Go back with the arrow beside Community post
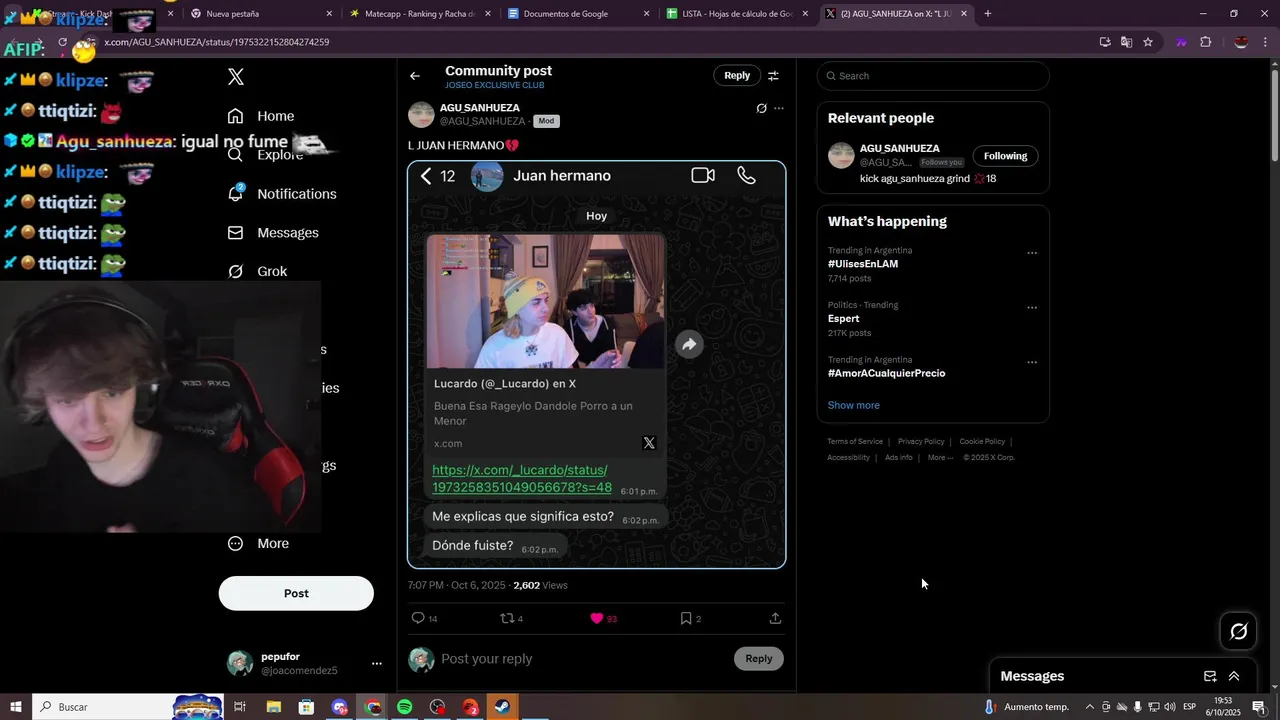Image resolution: width=1280 pixels, height=720 pixels. [x=415, y=76]
